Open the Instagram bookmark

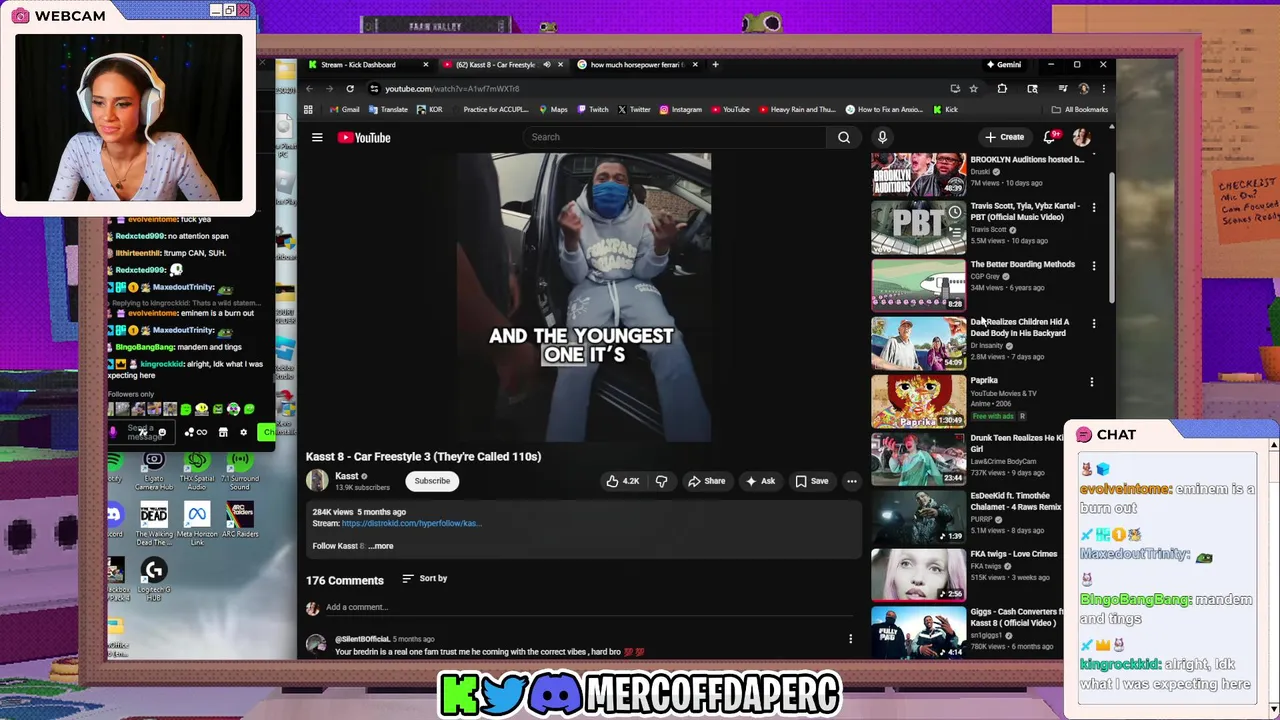coord(680,109)
